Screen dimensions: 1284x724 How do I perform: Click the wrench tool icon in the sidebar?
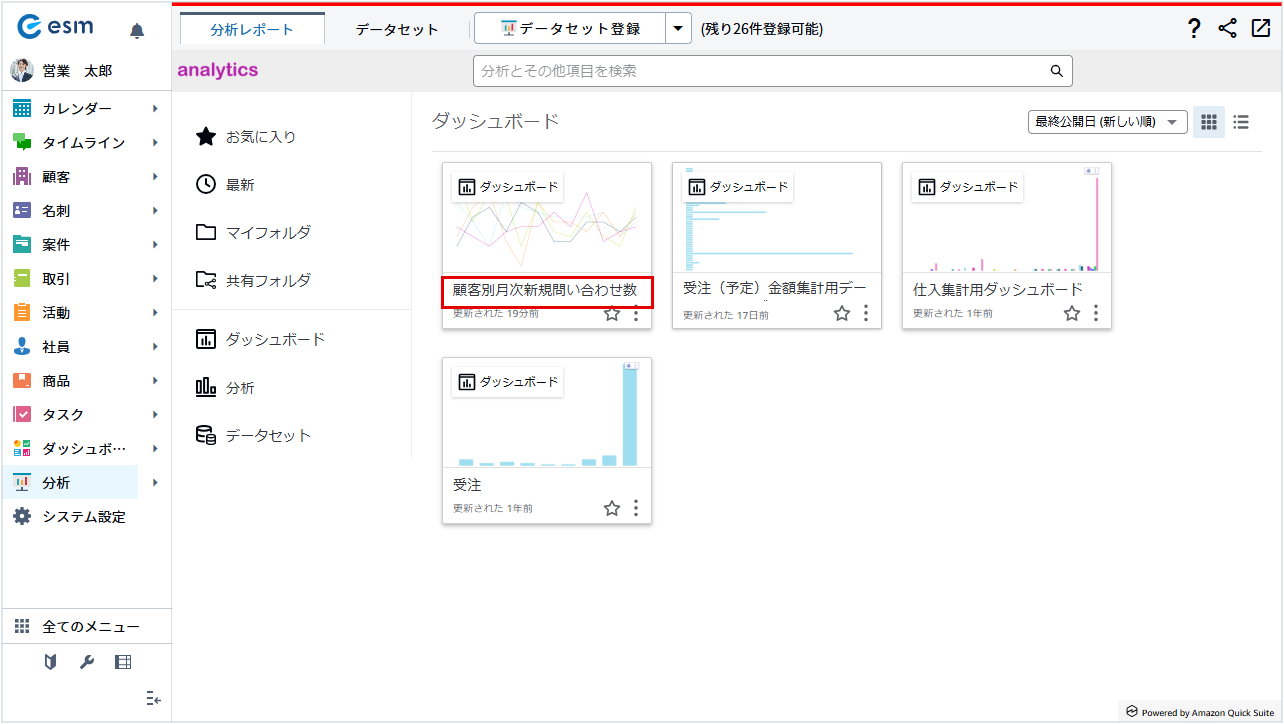(86, 662)
